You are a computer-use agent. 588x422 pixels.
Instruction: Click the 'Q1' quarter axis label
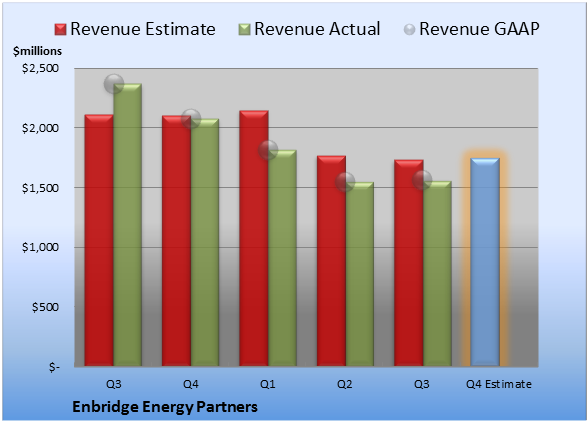click(x=268, y=384)
